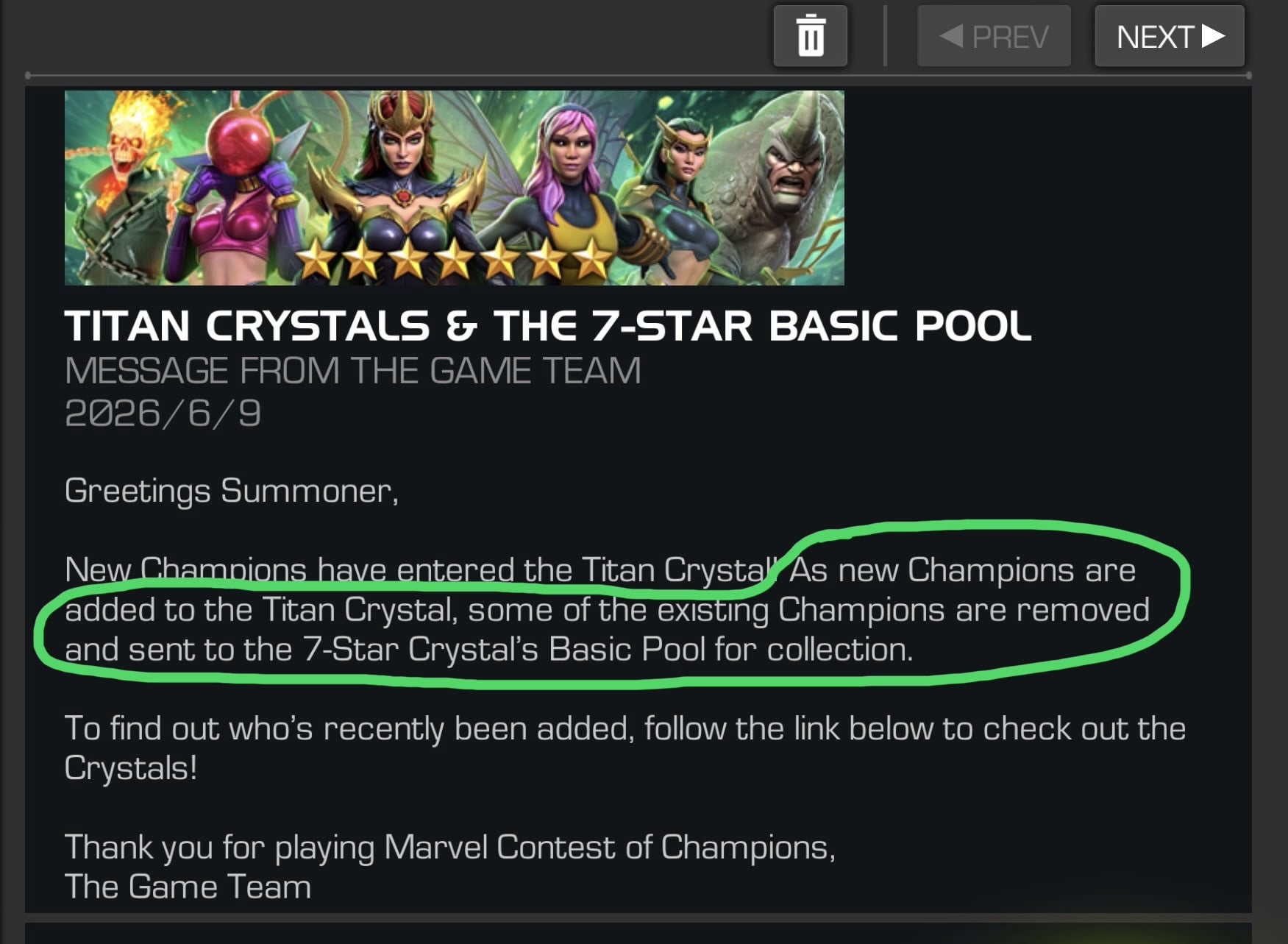
Task: Click the 2026/6/9 message date
Action: coord(163,413)
